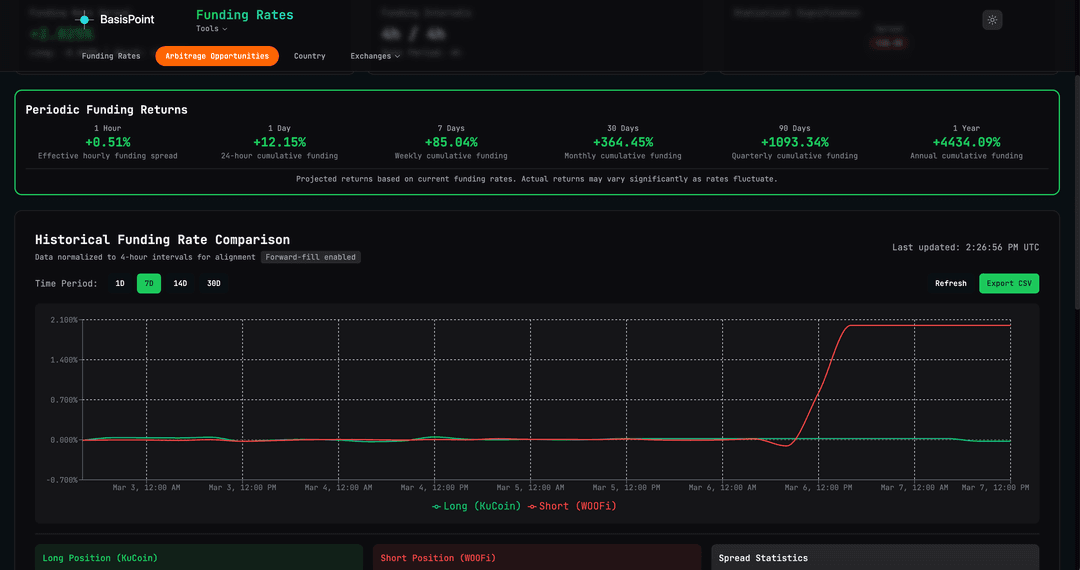Open the Tools dropdown under Funding Rates
Viewport: 1080px width, 570px height.
211,29
